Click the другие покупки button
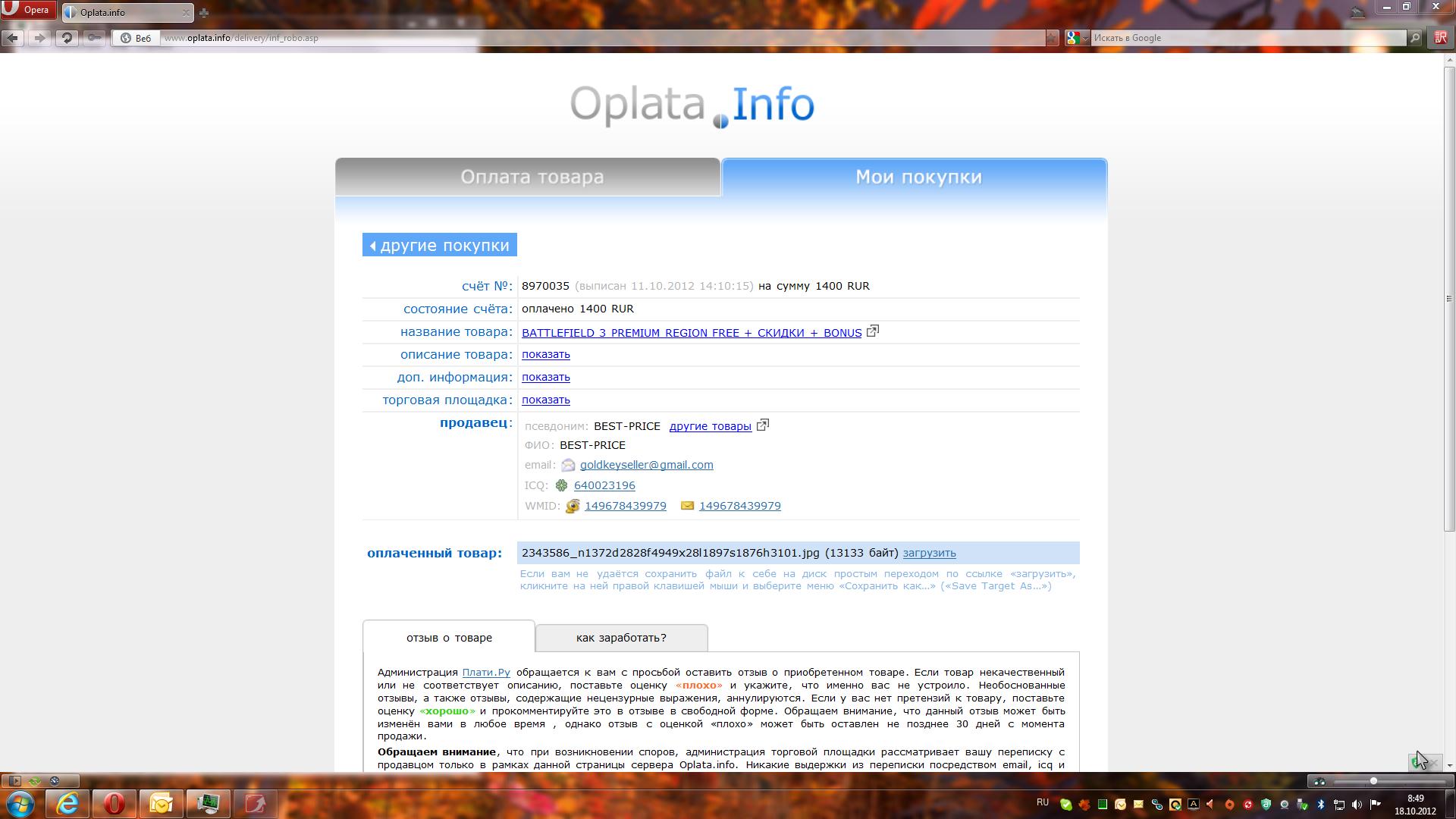 (440, 245)
